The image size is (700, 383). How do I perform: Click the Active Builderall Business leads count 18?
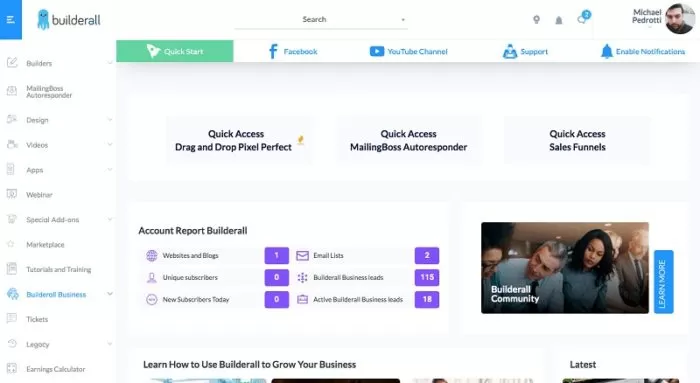click(x=427, y=299)
